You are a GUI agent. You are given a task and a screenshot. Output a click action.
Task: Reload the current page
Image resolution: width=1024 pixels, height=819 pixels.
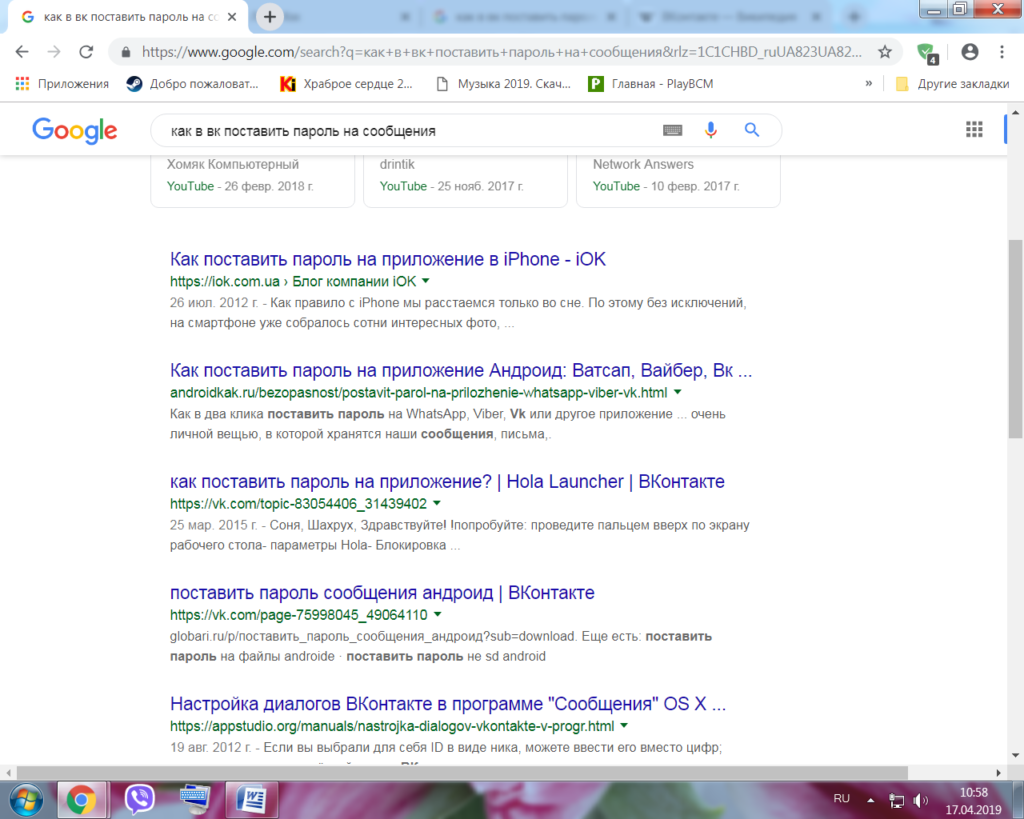[86, 52]
